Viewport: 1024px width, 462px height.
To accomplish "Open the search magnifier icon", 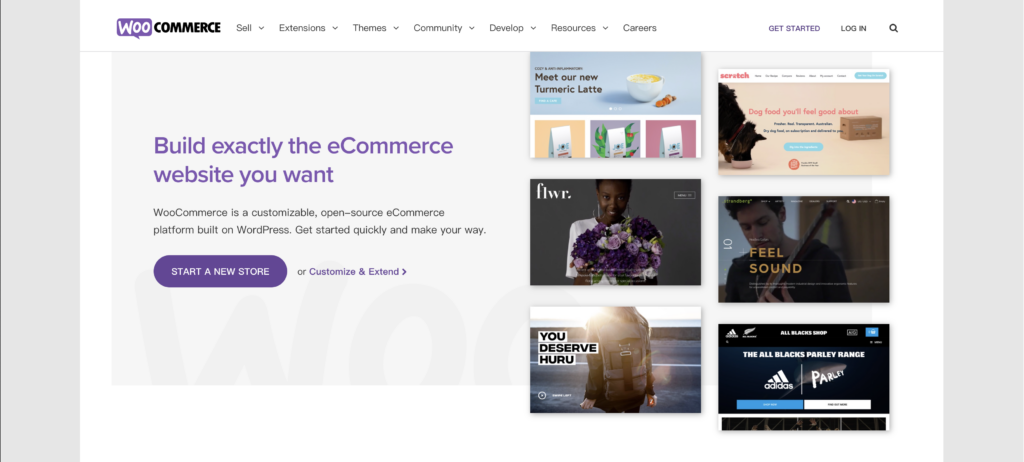I will click(x=893, y=28).
